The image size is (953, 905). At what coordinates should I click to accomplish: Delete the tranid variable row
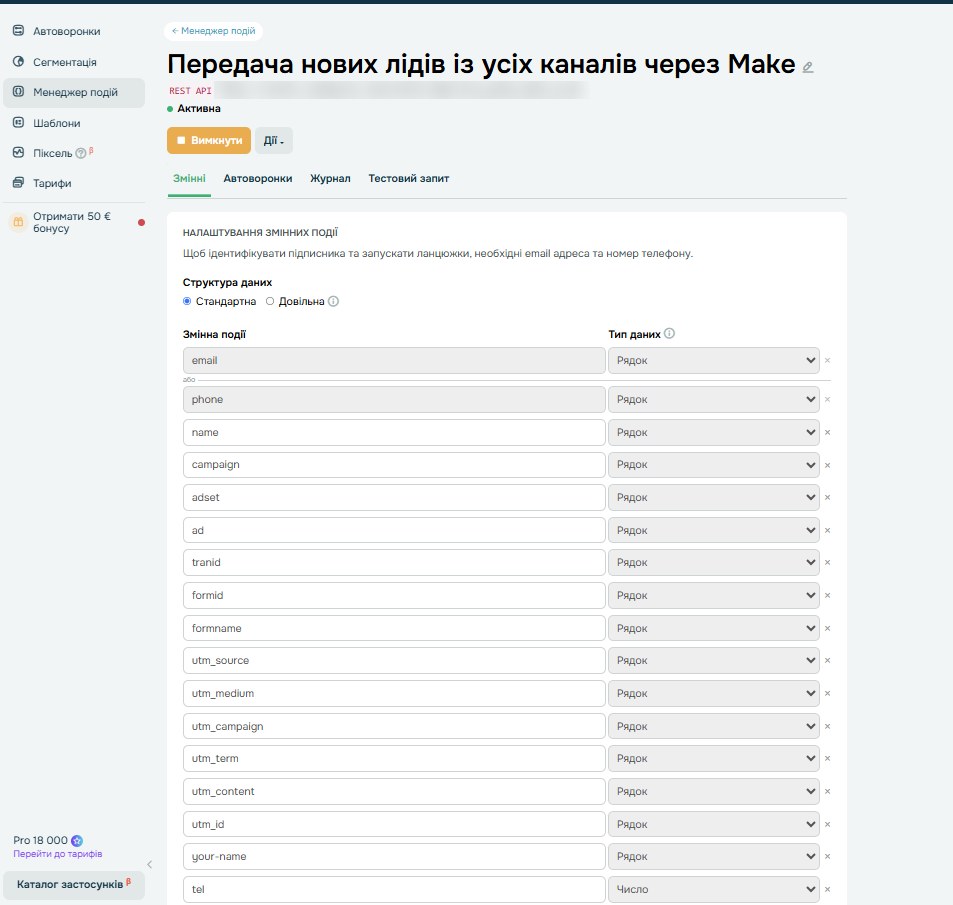tap(827, 562)
